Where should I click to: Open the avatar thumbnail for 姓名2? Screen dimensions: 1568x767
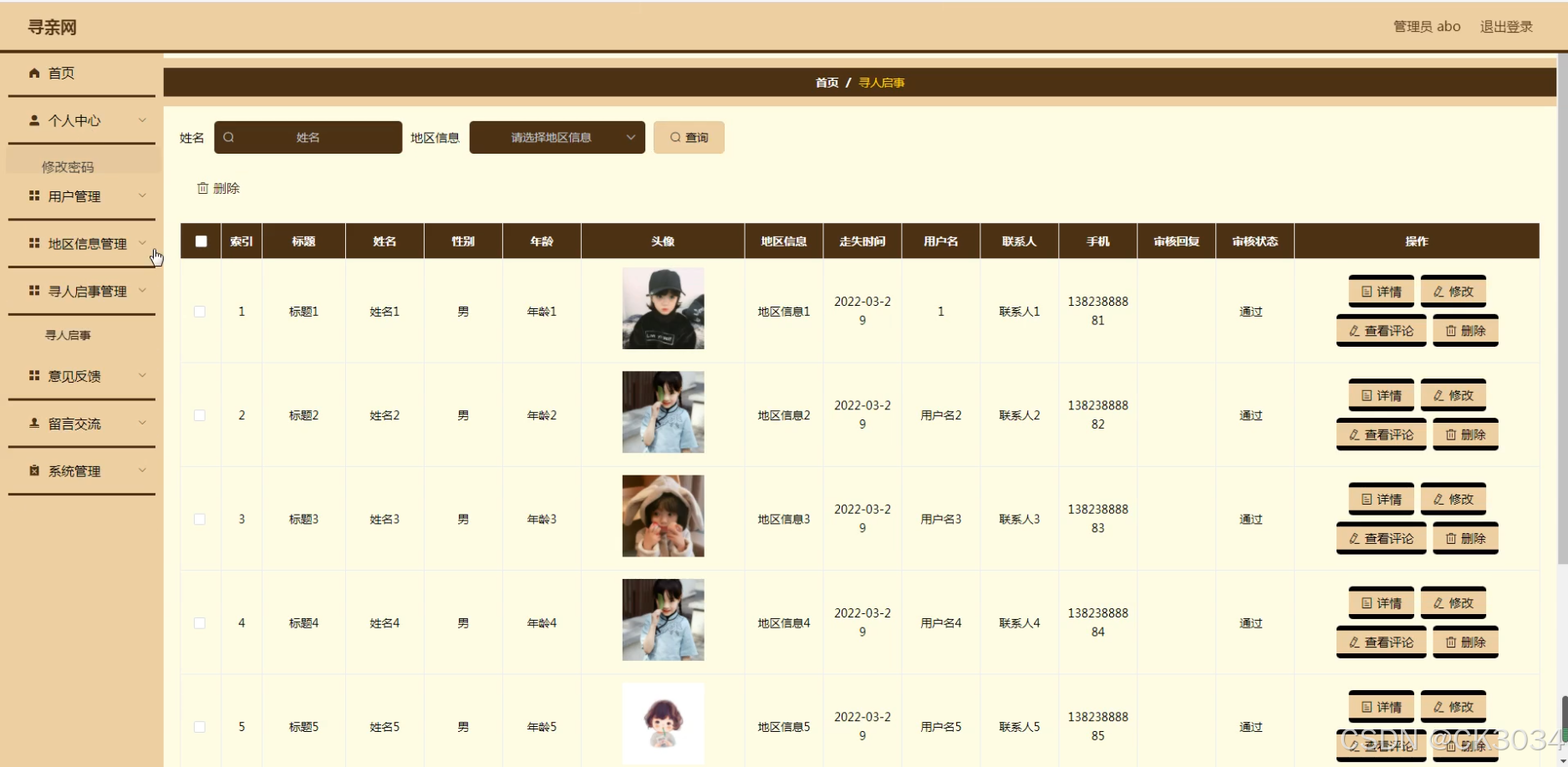tap(663, 413)
